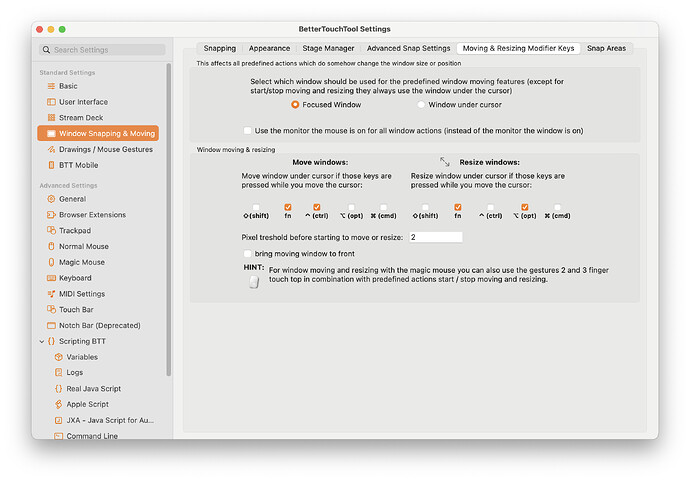Open the Appearance tab
690x481 pixels.
(269, 48)
